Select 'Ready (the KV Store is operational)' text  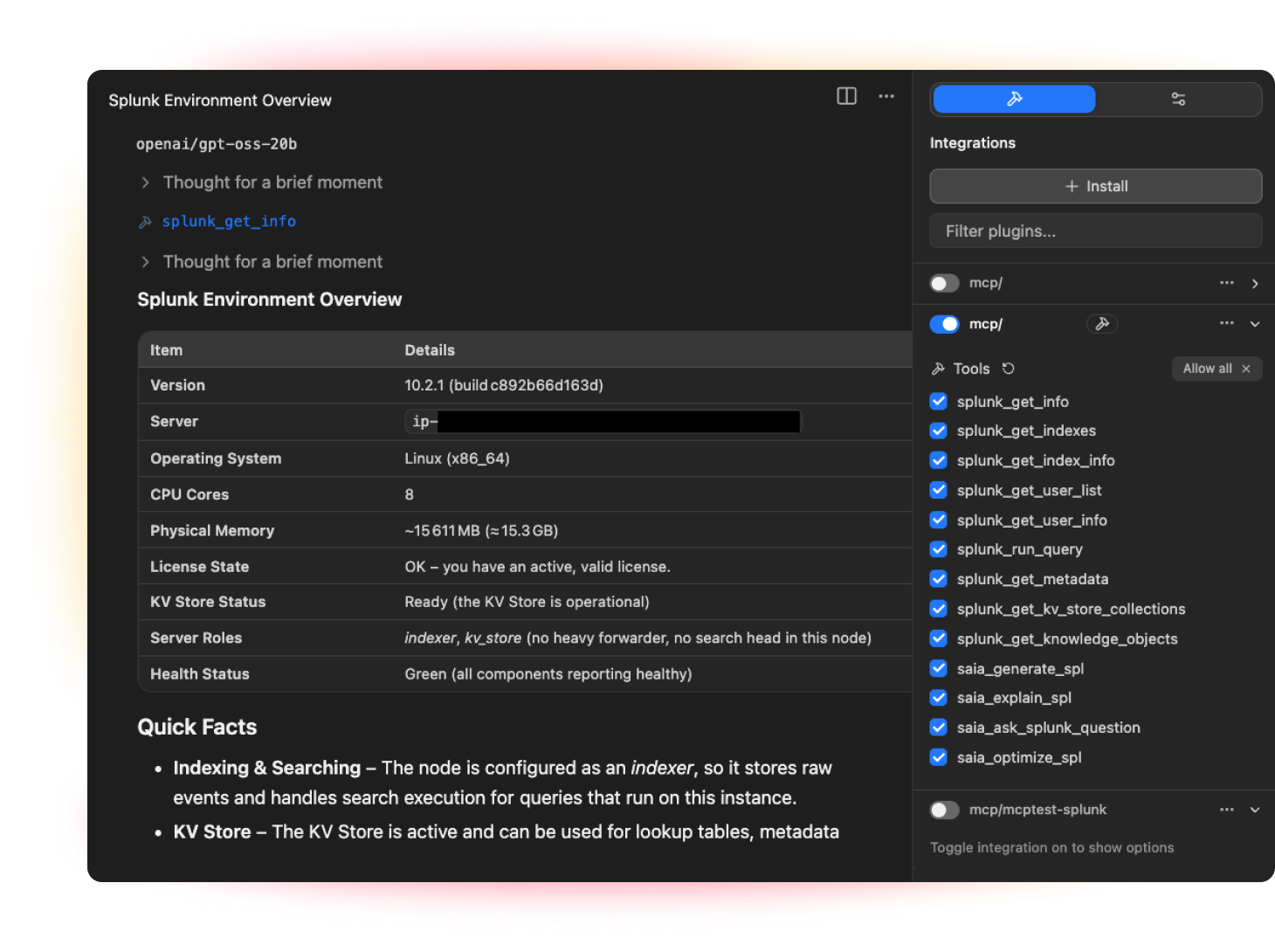(527, 602)
